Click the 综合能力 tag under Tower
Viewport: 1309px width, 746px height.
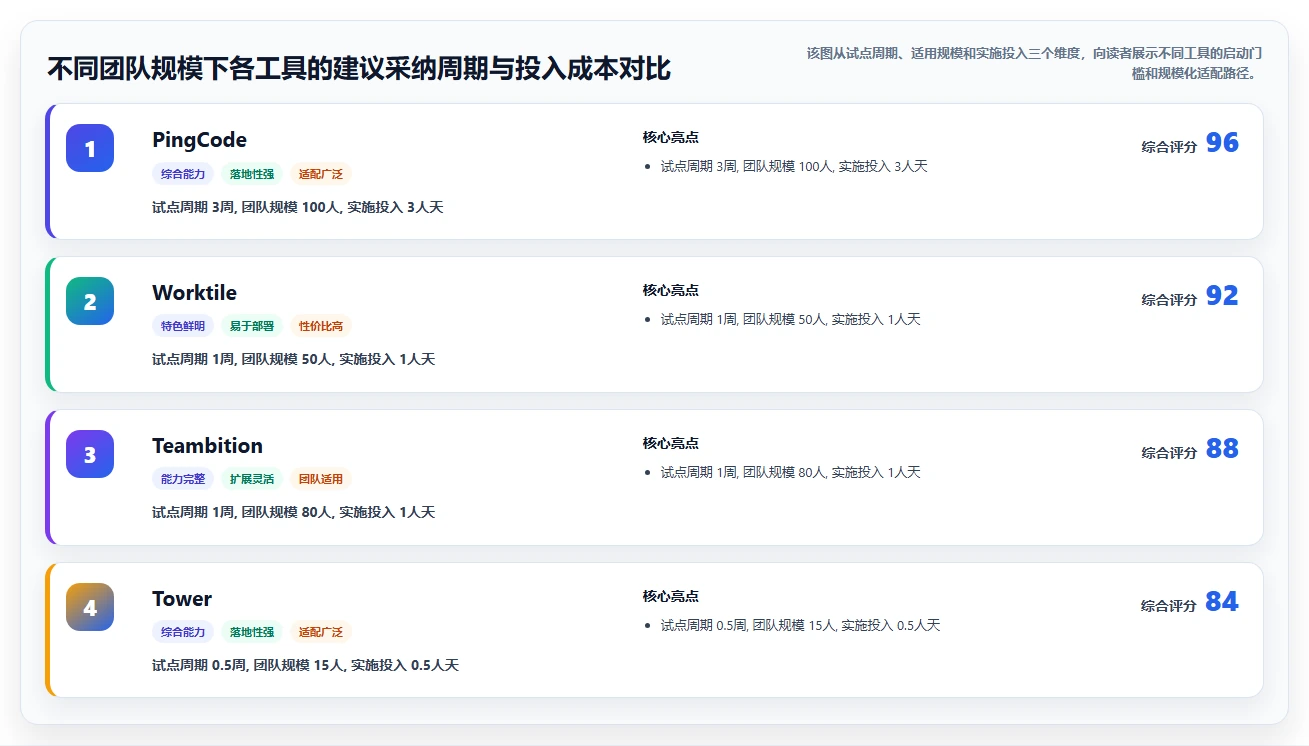tap(183, 632)
